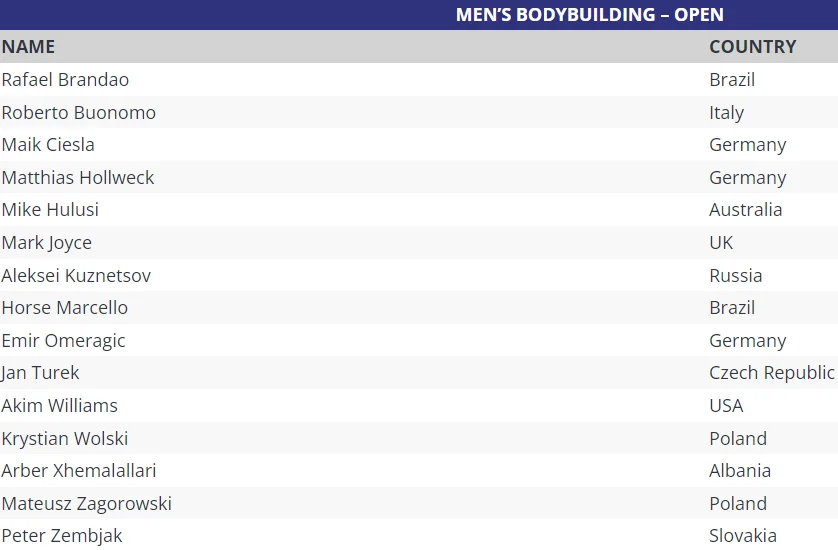The width and height of the screenshot is (838, 550).
Task: Select Arber Xhemalallari's name
Action: (79, 470)
